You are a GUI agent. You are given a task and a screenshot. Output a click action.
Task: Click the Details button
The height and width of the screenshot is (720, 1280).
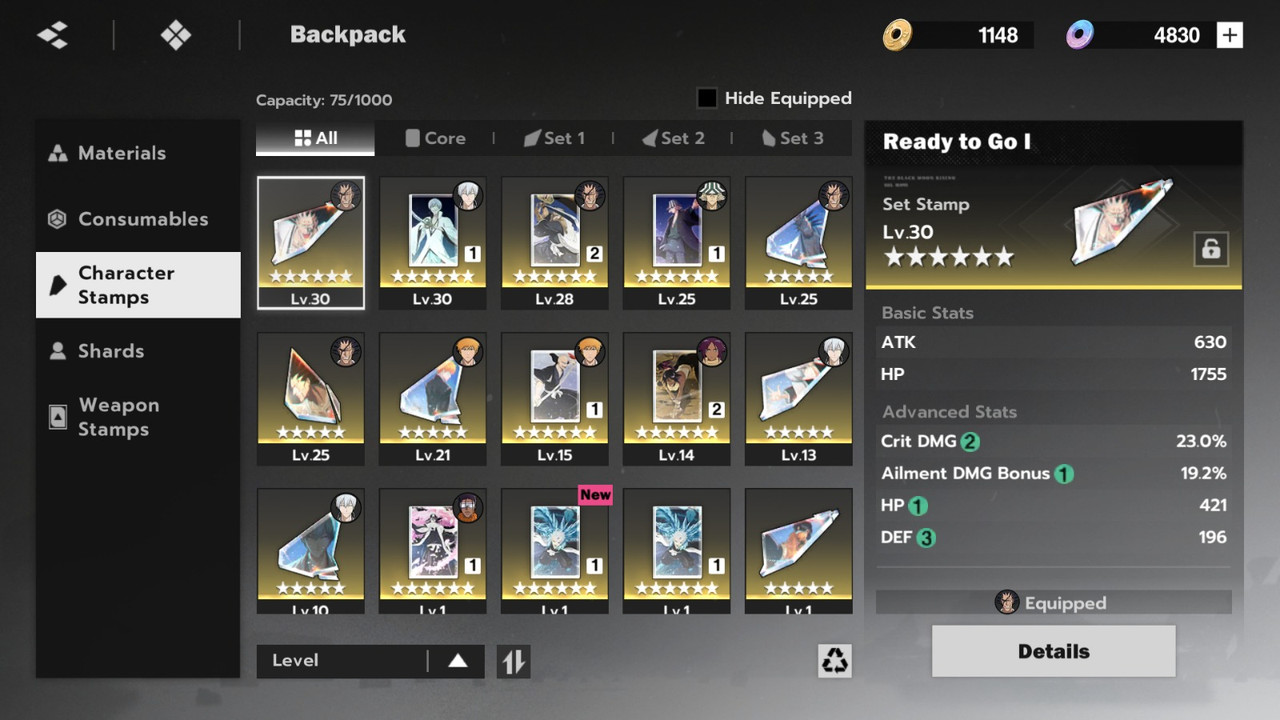point(1054,651)
